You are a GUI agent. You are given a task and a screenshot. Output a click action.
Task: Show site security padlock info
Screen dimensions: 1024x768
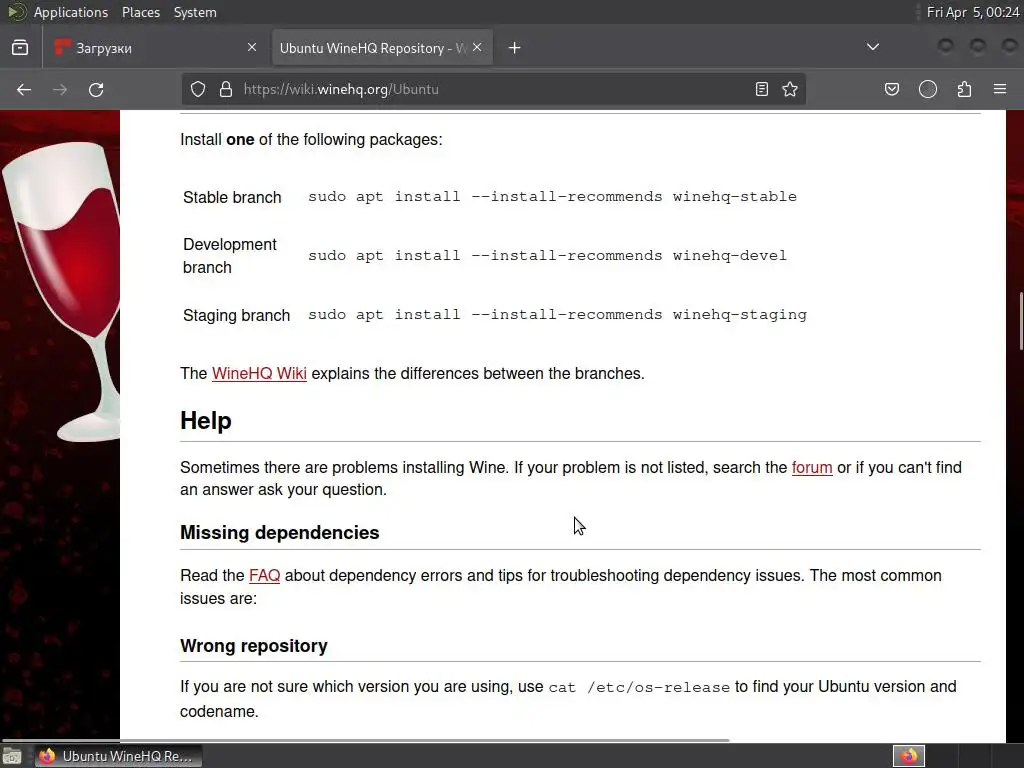click(226, 89)
